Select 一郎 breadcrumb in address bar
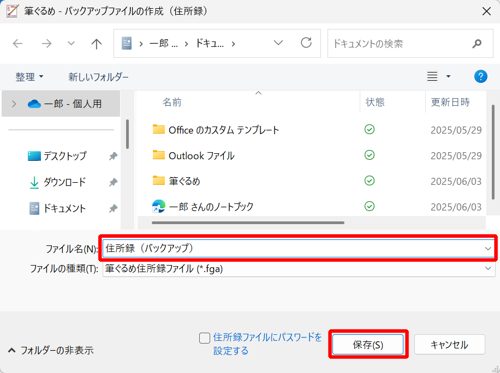 click(163, 43)
